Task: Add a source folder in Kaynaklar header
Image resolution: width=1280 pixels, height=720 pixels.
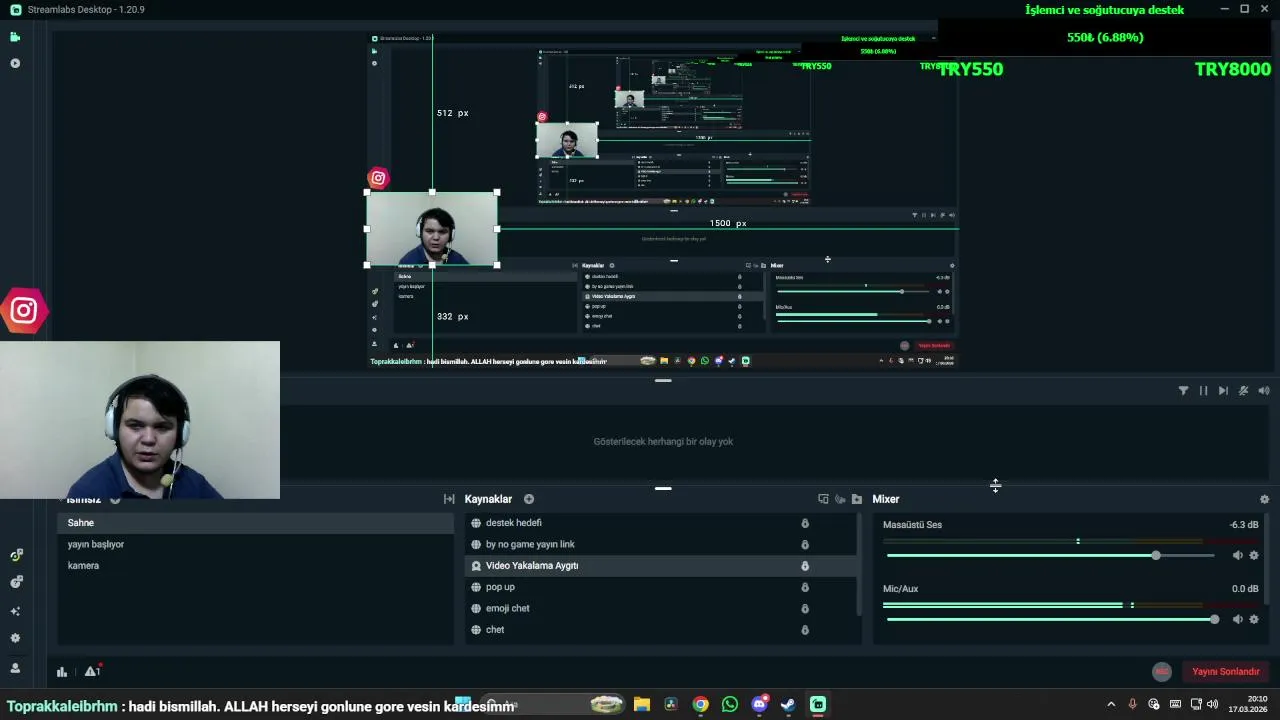Action: pyautogui.click(x=857, y=499)
